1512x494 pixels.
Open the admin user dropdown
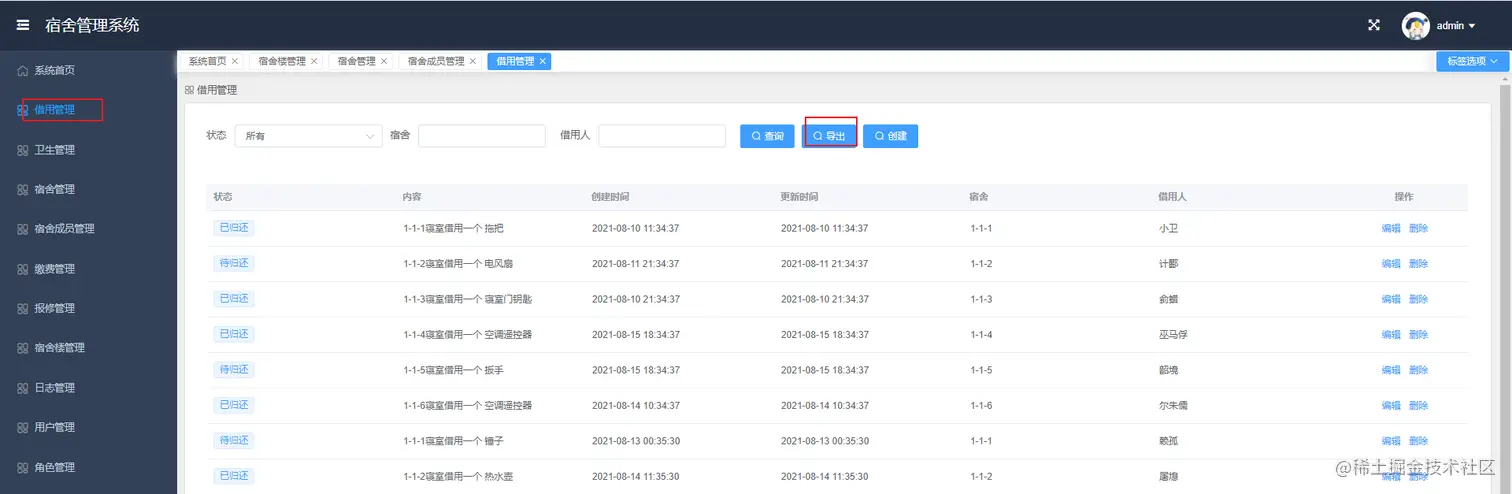[x=1456, y=26]
